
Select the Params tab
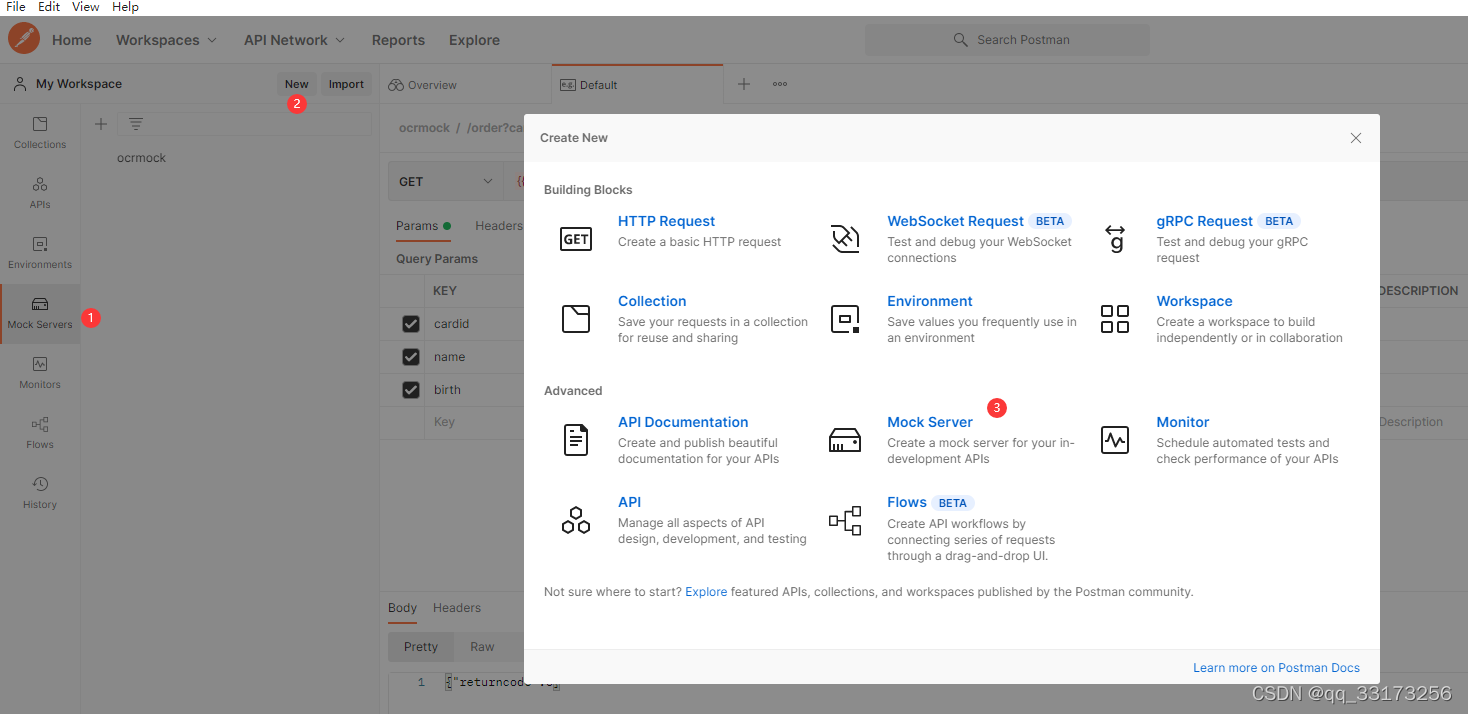pyautogui.click(x=423, y=226)
